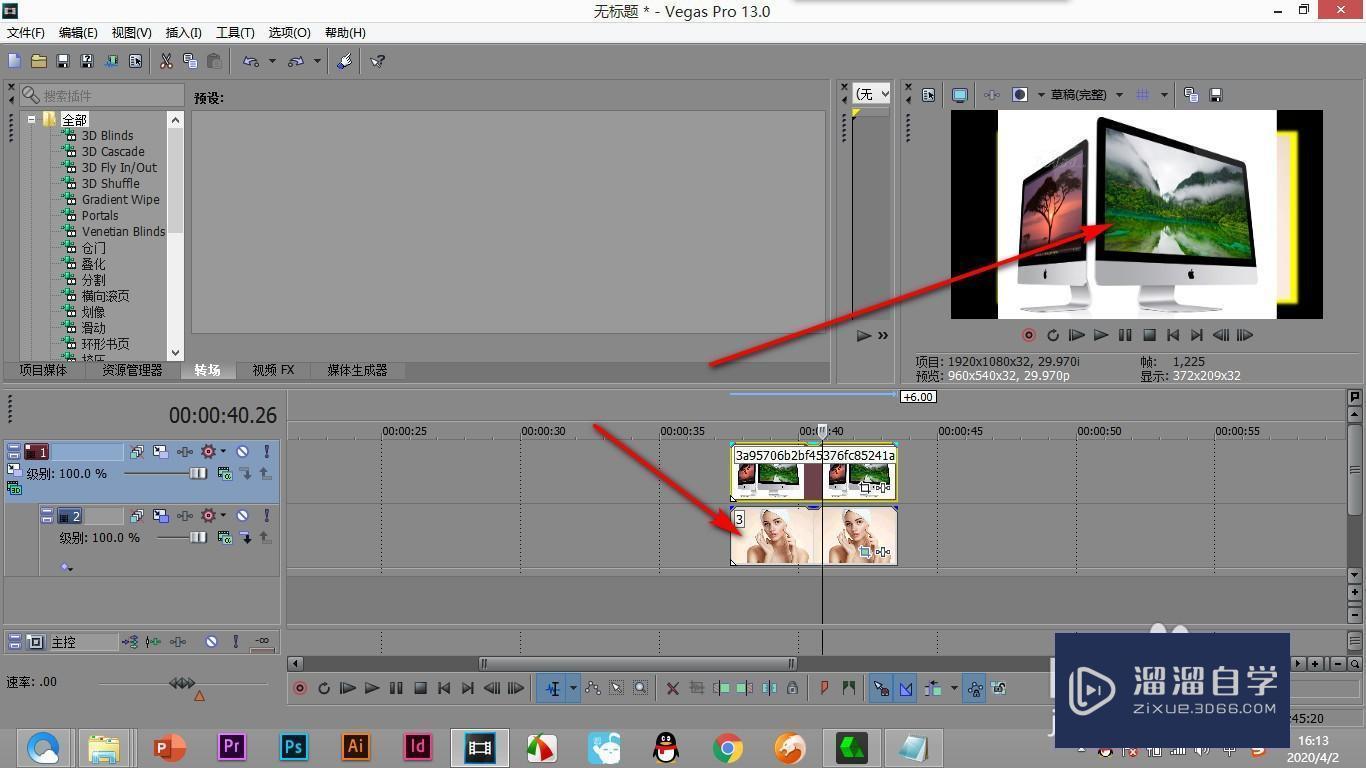The width and height of the screenshot is (1366, 768).
Task: Stop playback in the timeline transport
Action: pyautogui.click(x=421, y=688)
